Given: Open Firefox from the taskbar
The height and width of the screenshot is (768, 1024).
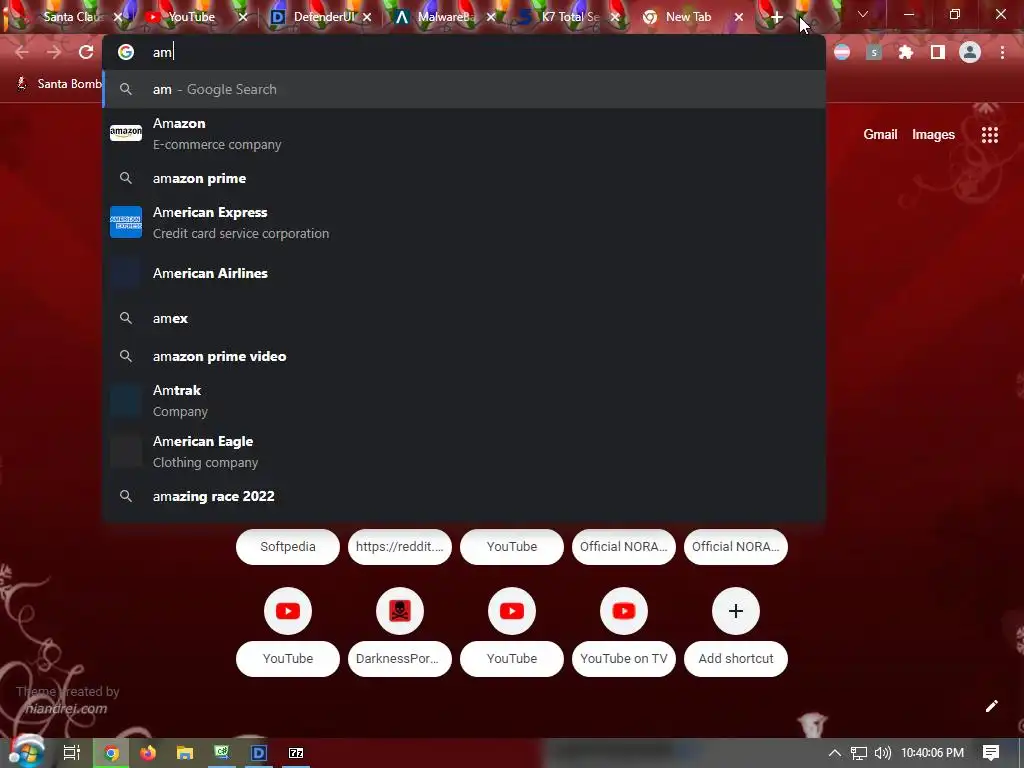Looking at the screenshot, I should point(148,753).
